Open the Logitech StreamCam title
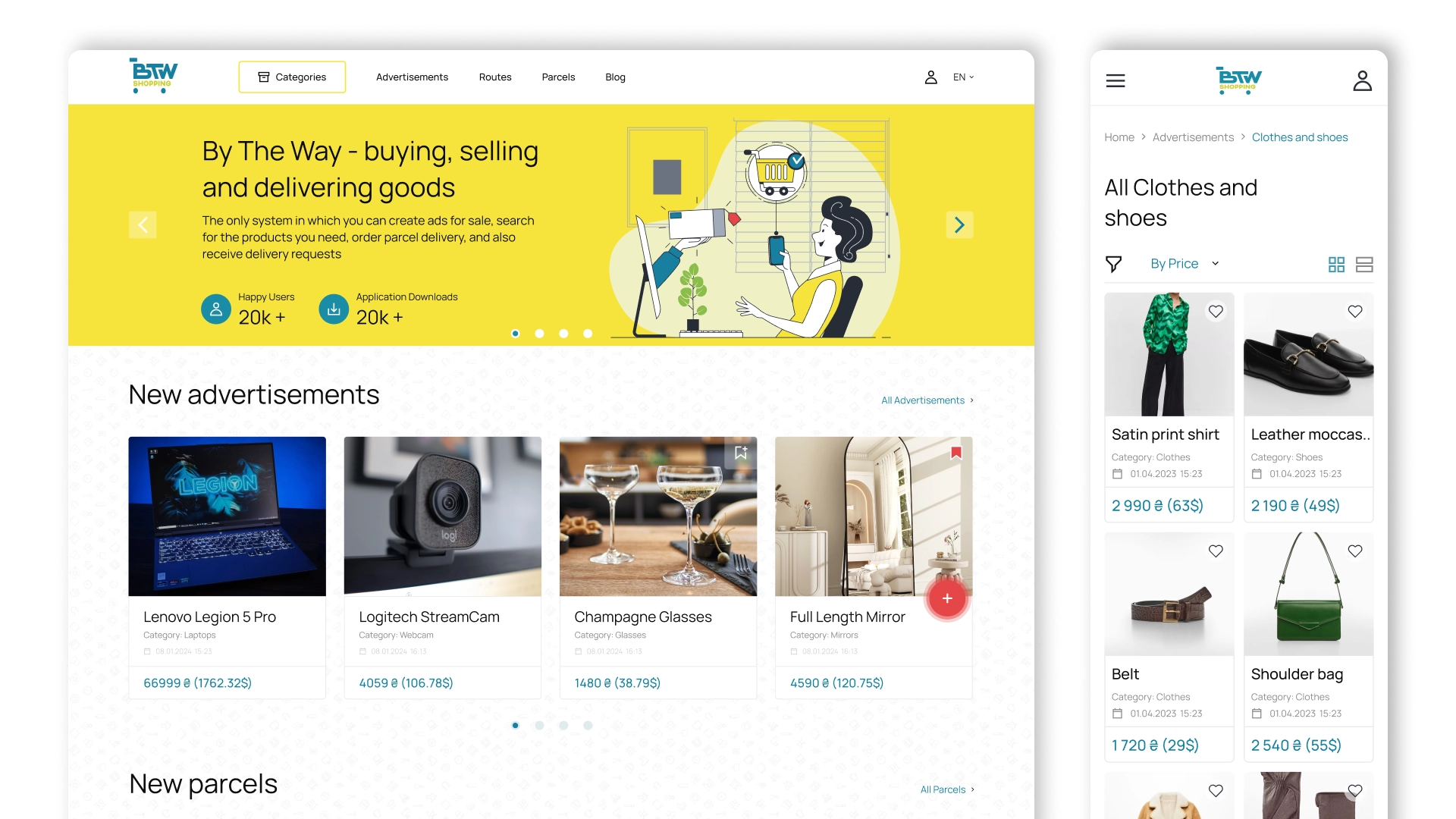The width and height of the screenshot is (1456, 819). coord(429,617)
